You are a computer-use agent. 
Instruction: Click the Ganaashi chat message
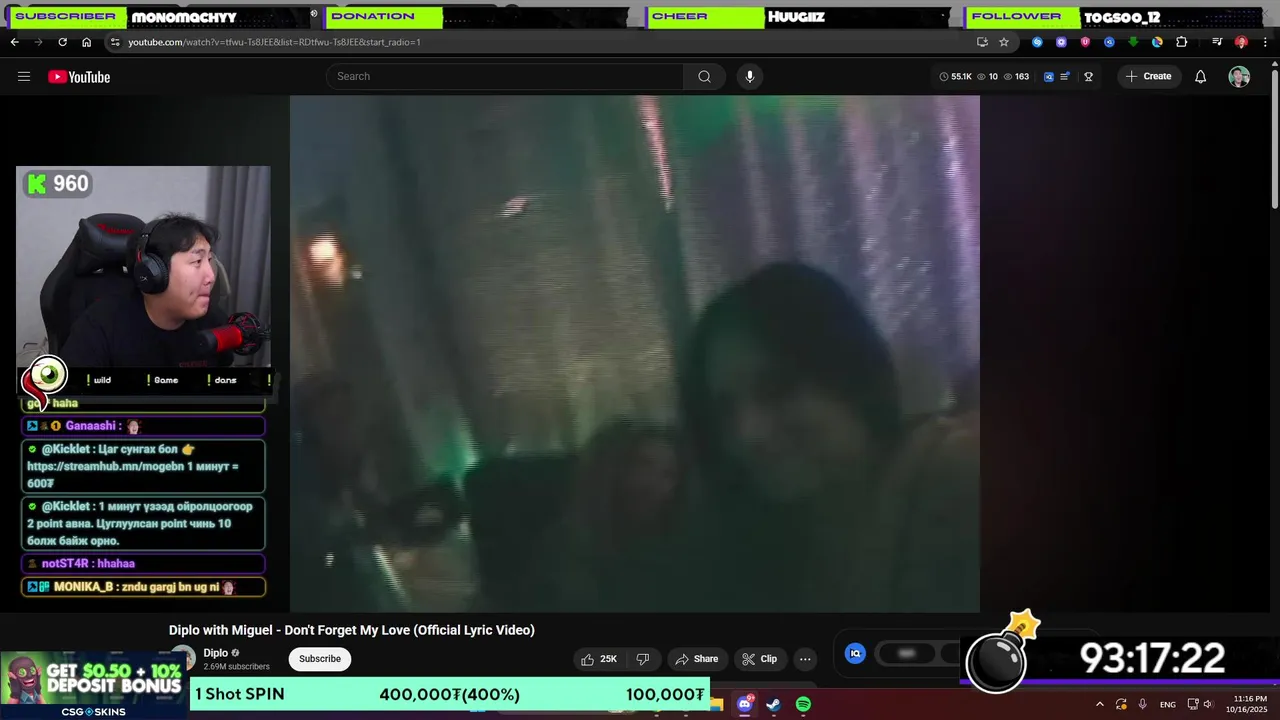pos(143,426)
